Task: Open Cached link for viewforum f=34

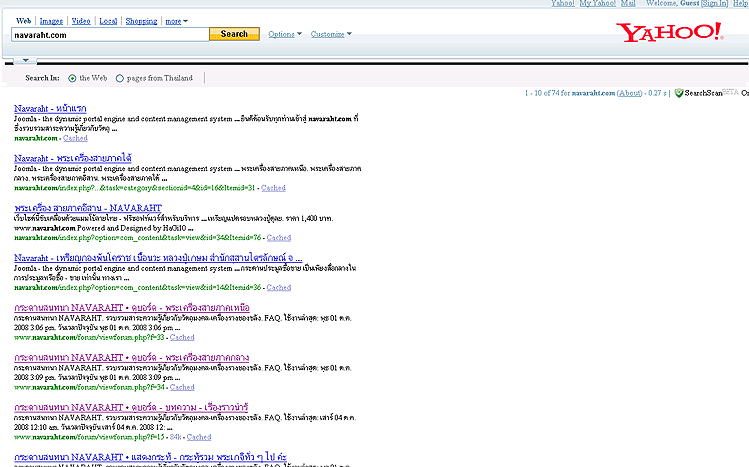Action: 182,387
